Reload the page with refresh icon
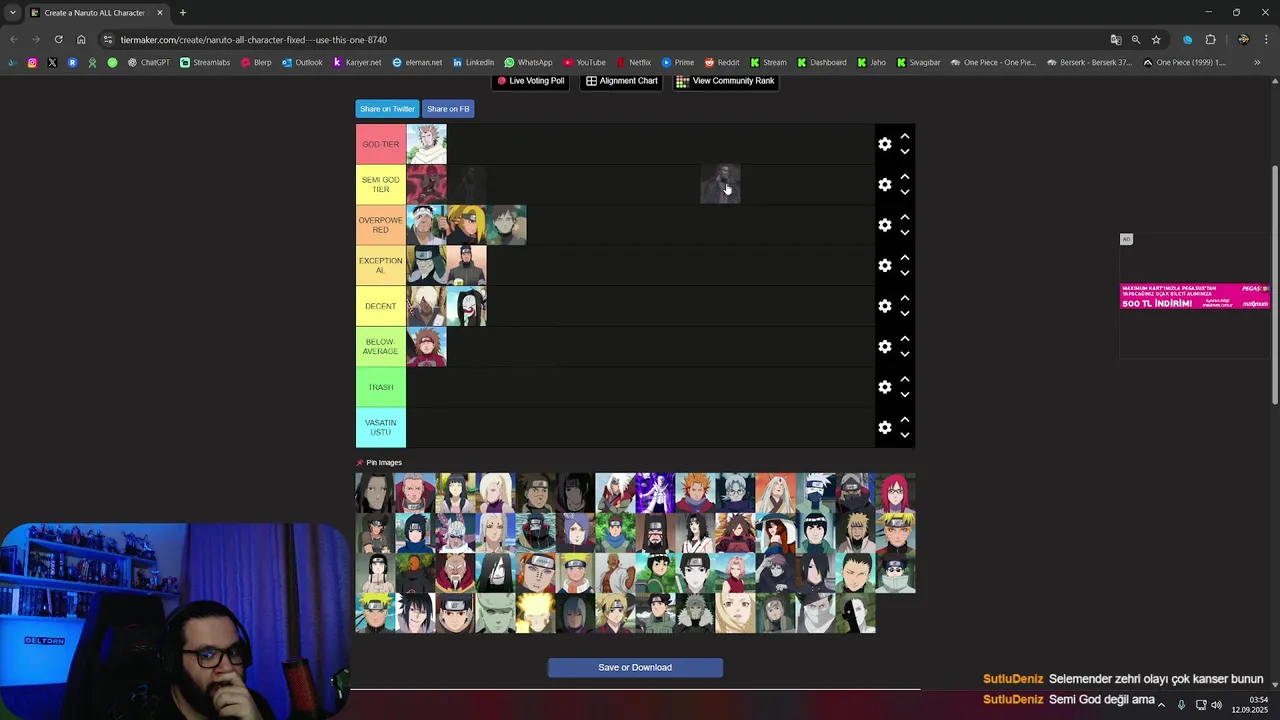Image resolution: width=1280 pixels, height=720 pixels. 58,40
